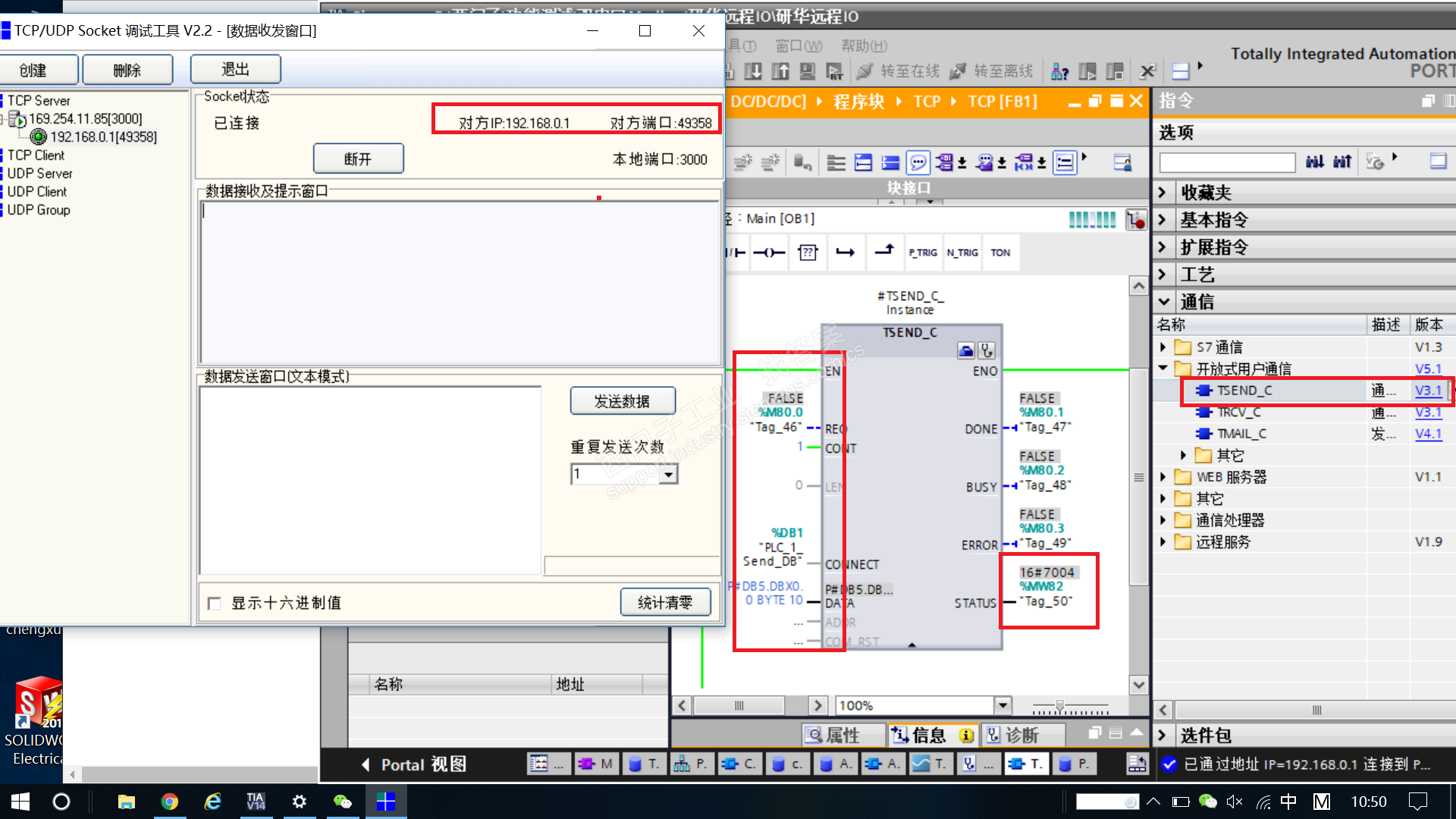1456x819 pixels.
Task: Select TSEND_C instruction in communication list
Action: point(1244,391)
